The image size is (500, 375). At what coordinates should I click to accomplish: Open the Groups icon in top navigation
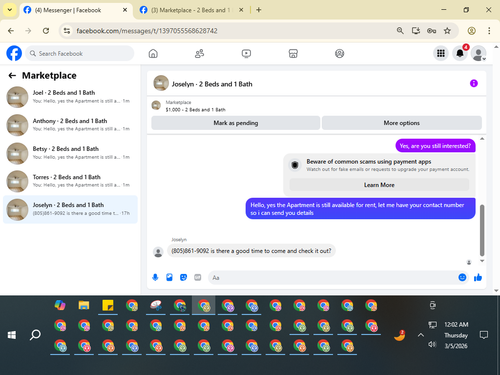tap(339, 53)
